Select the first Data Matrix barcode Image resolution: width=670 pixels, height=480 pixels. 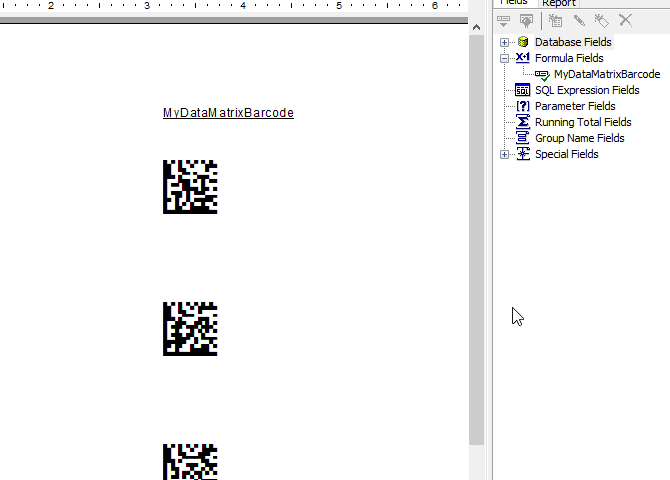click(x=190, y=187)
